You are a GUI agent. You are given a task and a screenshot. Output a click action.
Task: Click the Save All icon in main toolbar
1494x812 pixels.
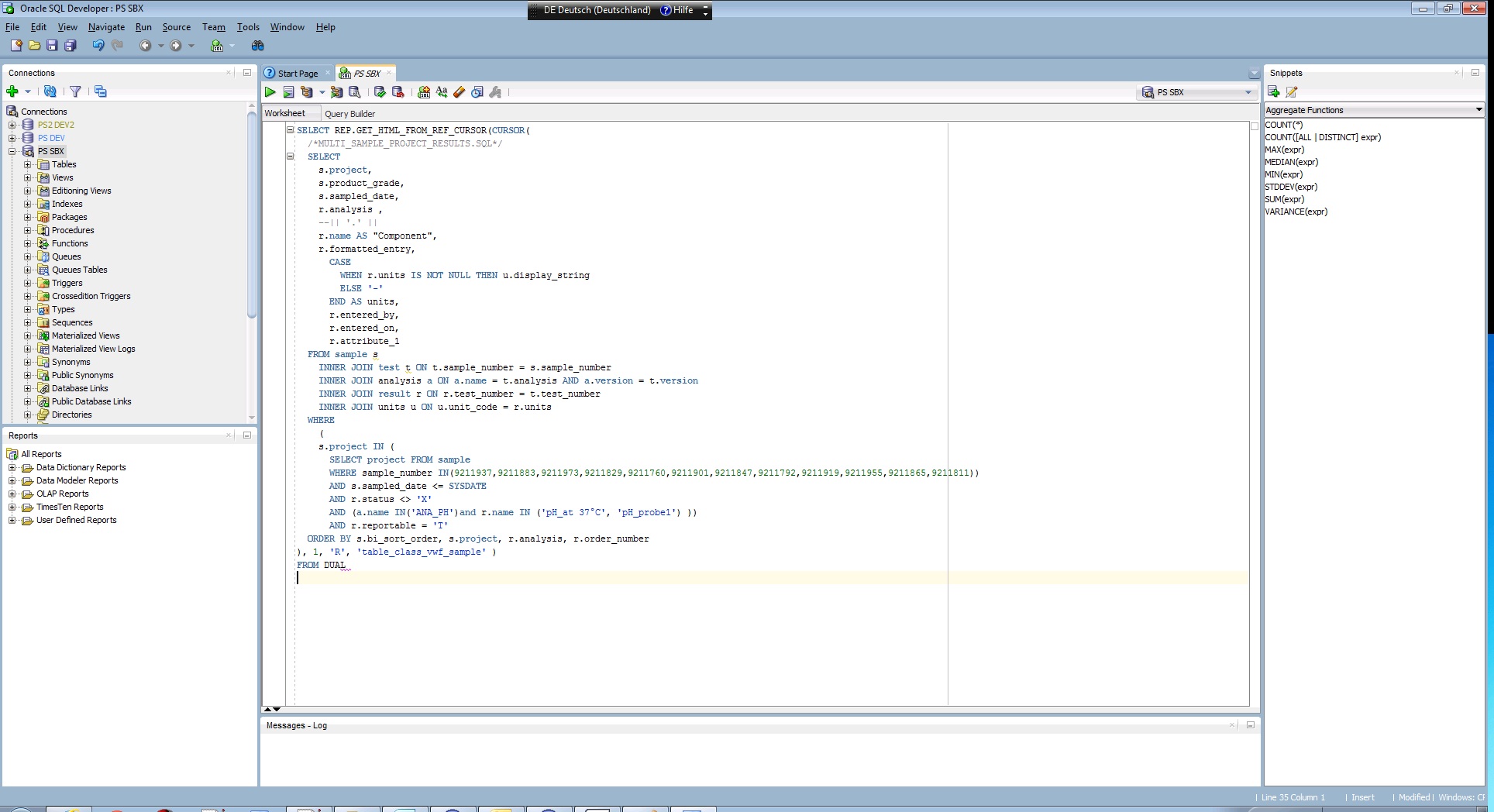[x=71, y=46]
